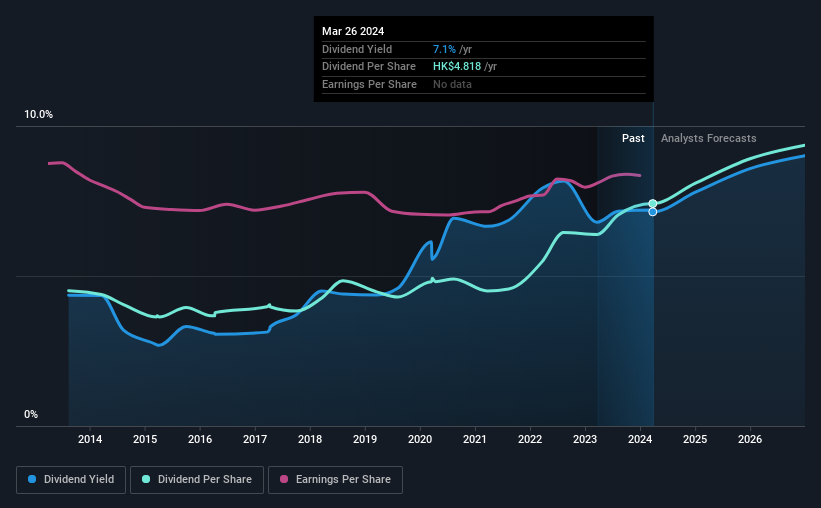Click the 2026 x-axis tick label

750,439
